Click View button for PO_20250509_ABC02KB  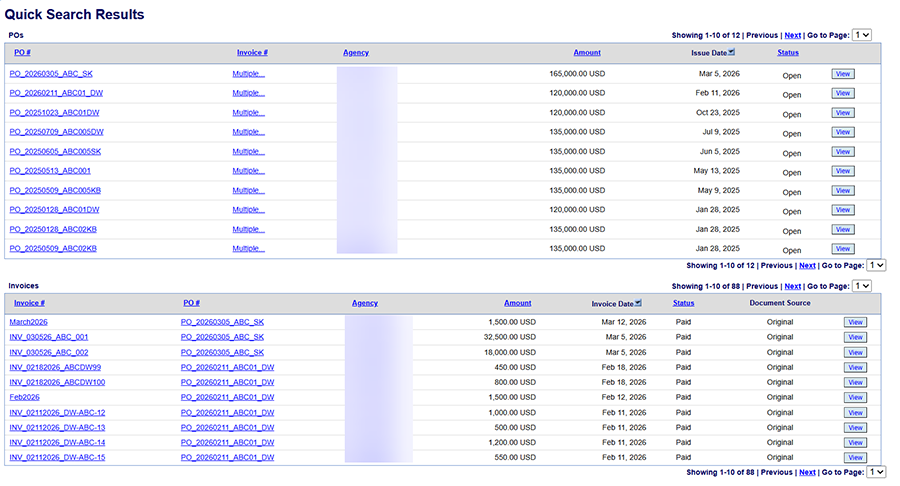coord(843,248)
